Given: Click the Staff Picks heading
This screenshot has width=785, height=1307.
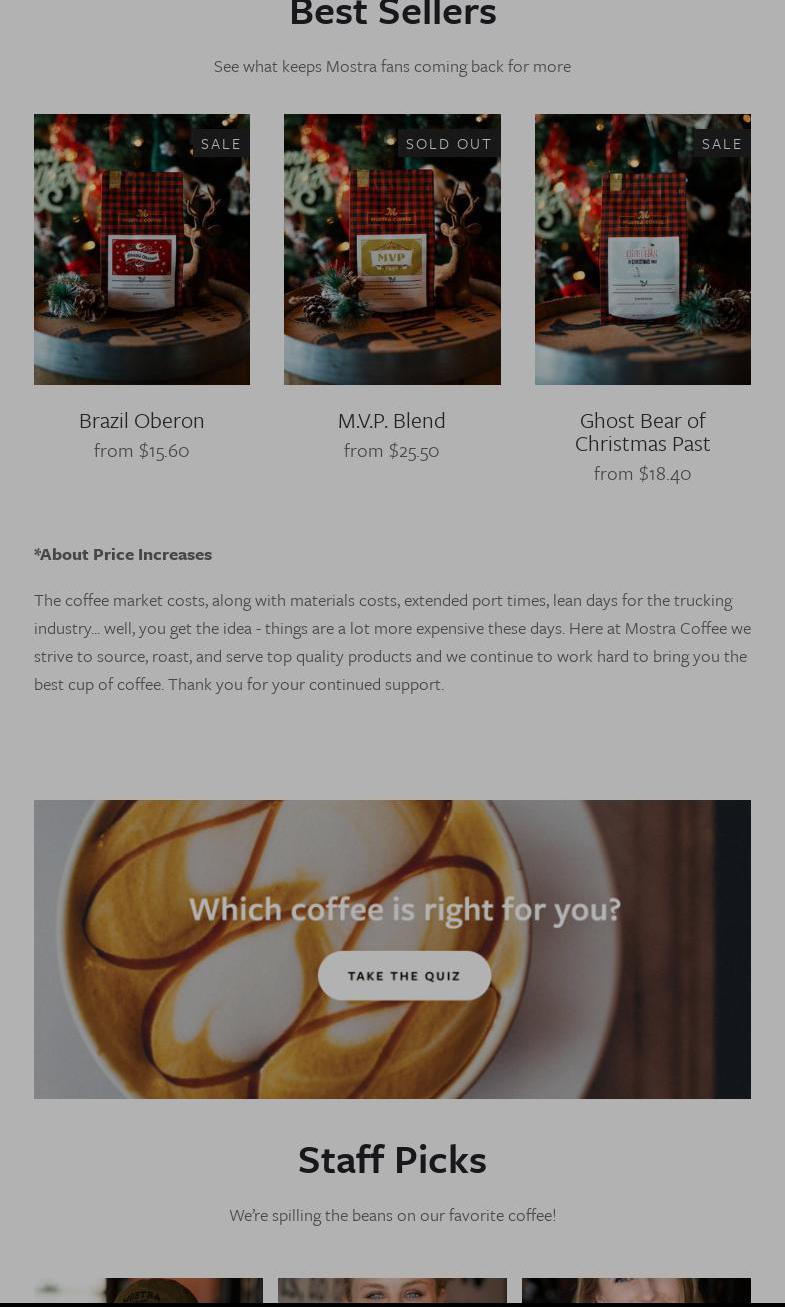Looking at the screenshot, I should coord(392,1160).
